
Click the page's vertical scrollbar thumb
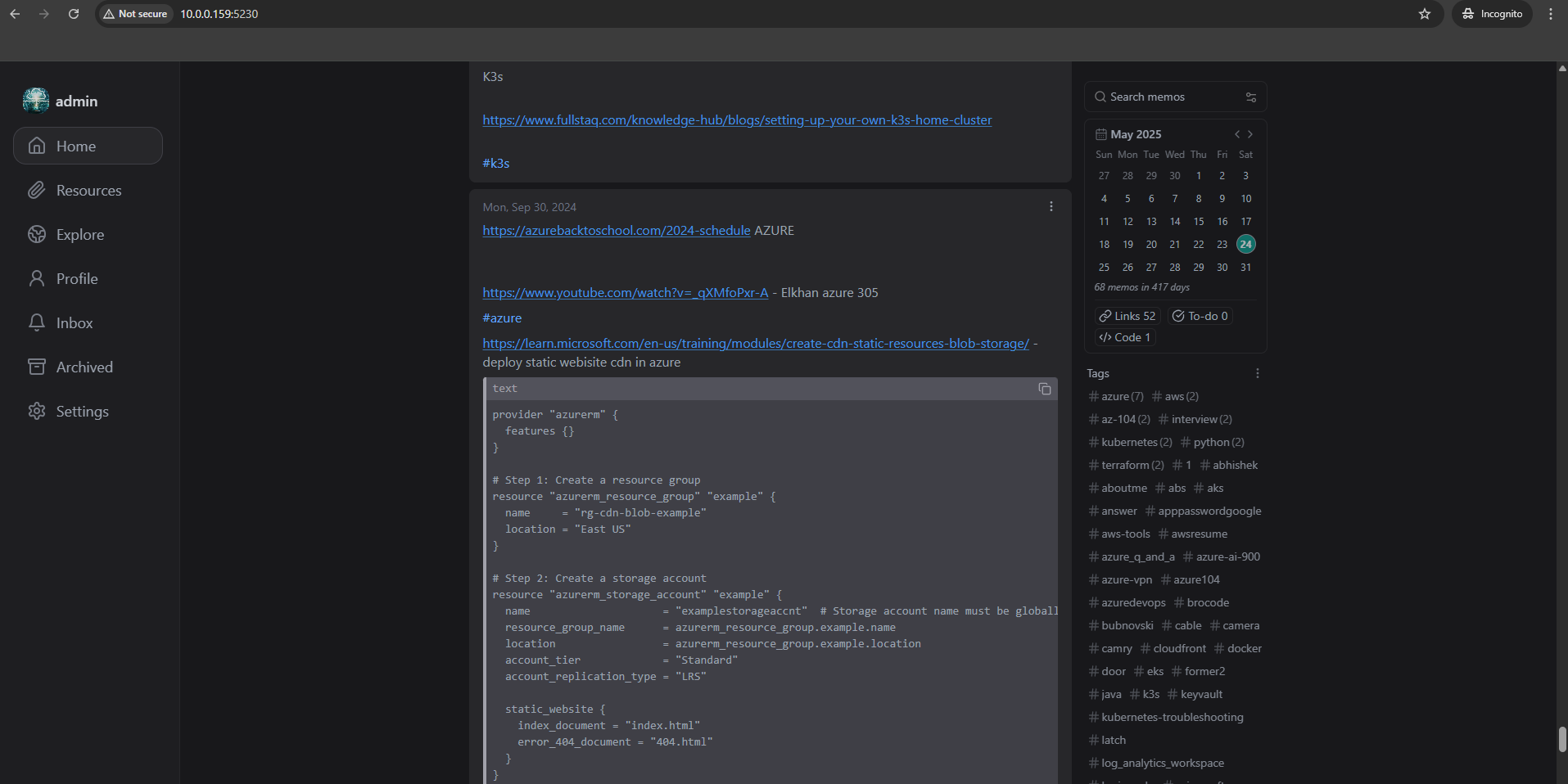pyautogui.click(x=1561, y=739)
